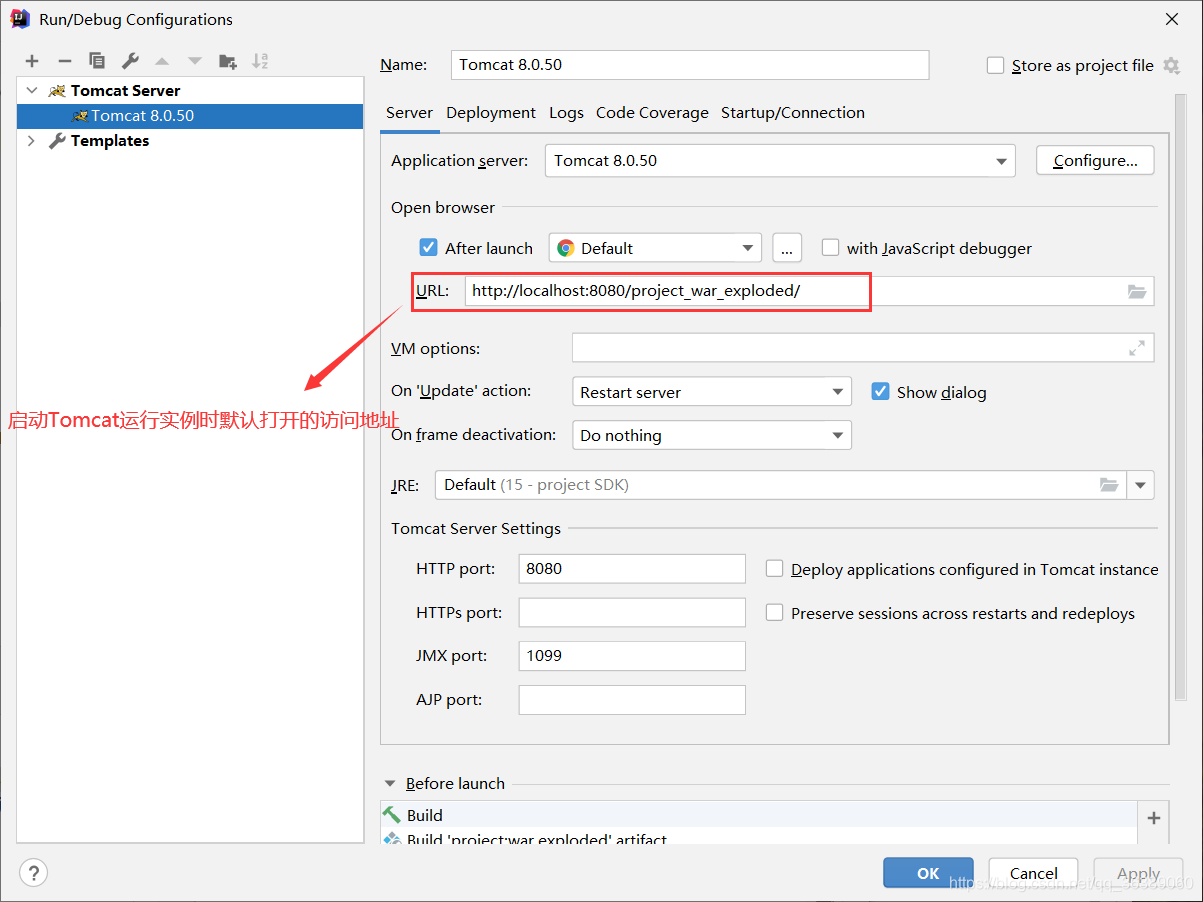Switch to Code Coverage tab
The image size is (1203, 902).
[652, 113]
